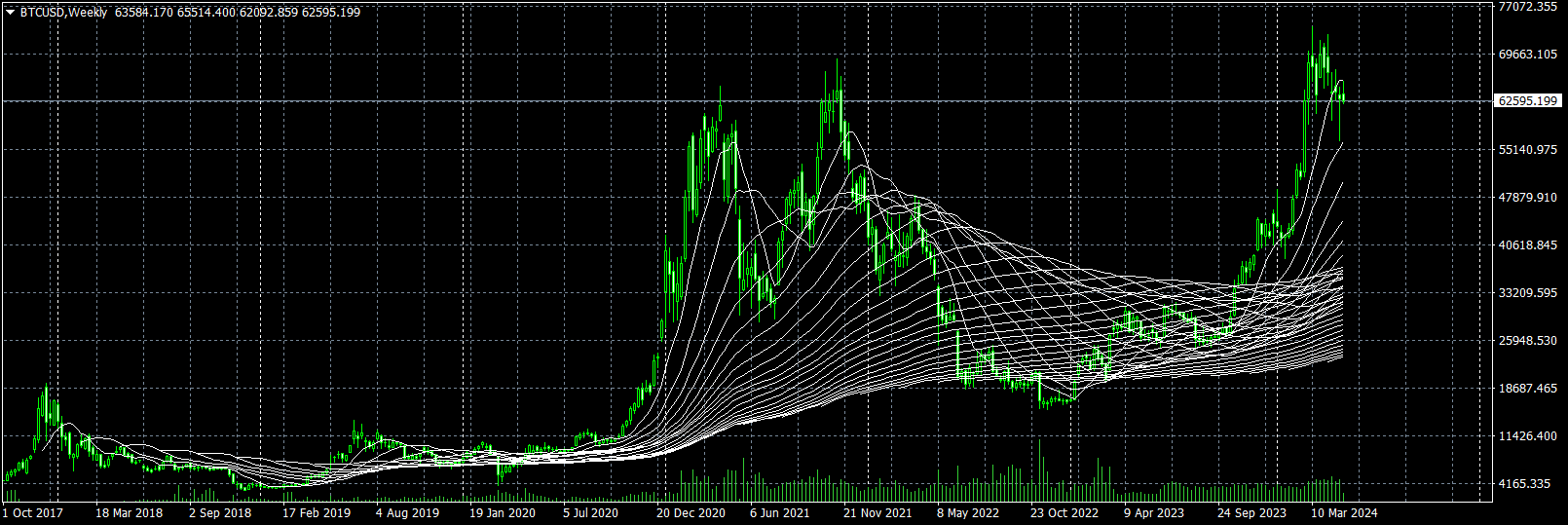Click the current price label 62595.199
Image resolution: width=1568 pixels, height=525 pixels.
(x=1527, y=101)
